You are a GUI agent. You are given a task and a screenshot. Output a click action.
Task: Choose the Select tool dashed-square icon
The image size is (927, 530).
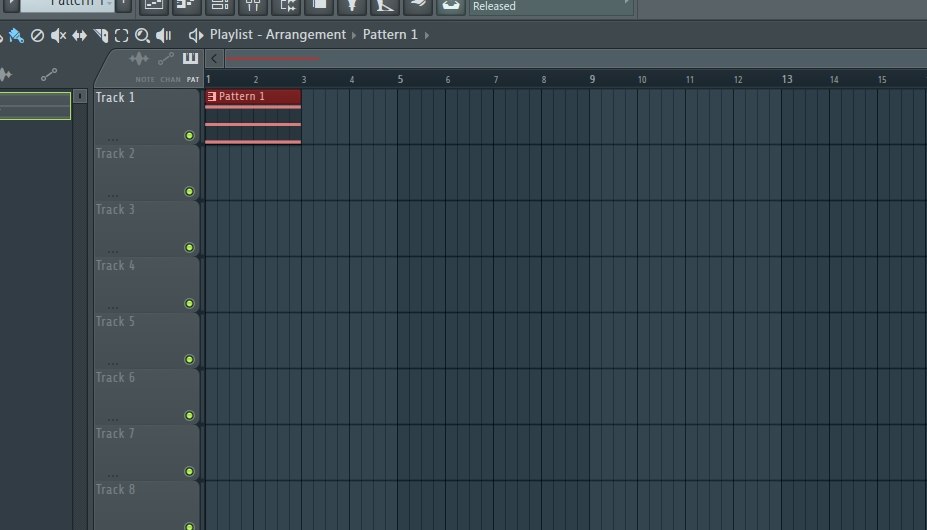coord(121,35)
